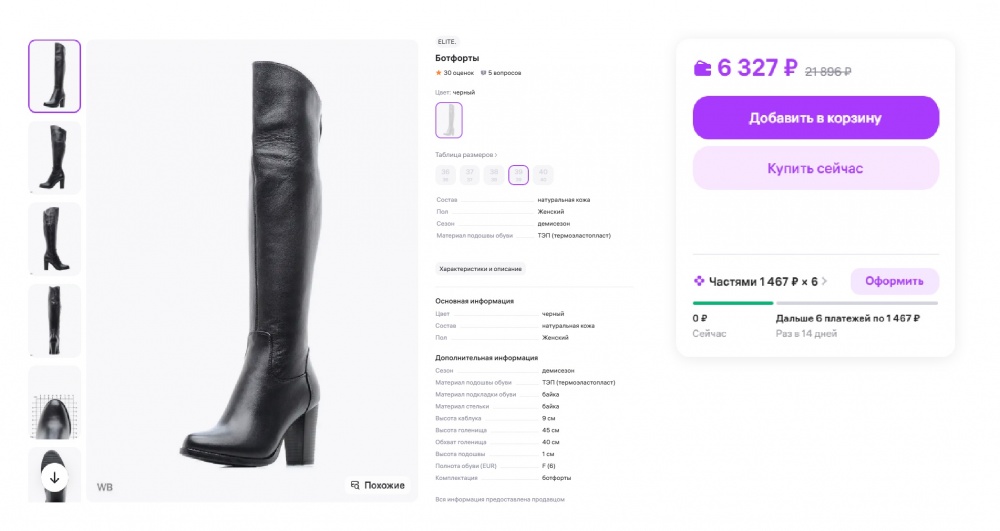Click the questions speech-bubble icon
Screen dimensions: 1000x531
pyautogui.click(x=484, y=73)
